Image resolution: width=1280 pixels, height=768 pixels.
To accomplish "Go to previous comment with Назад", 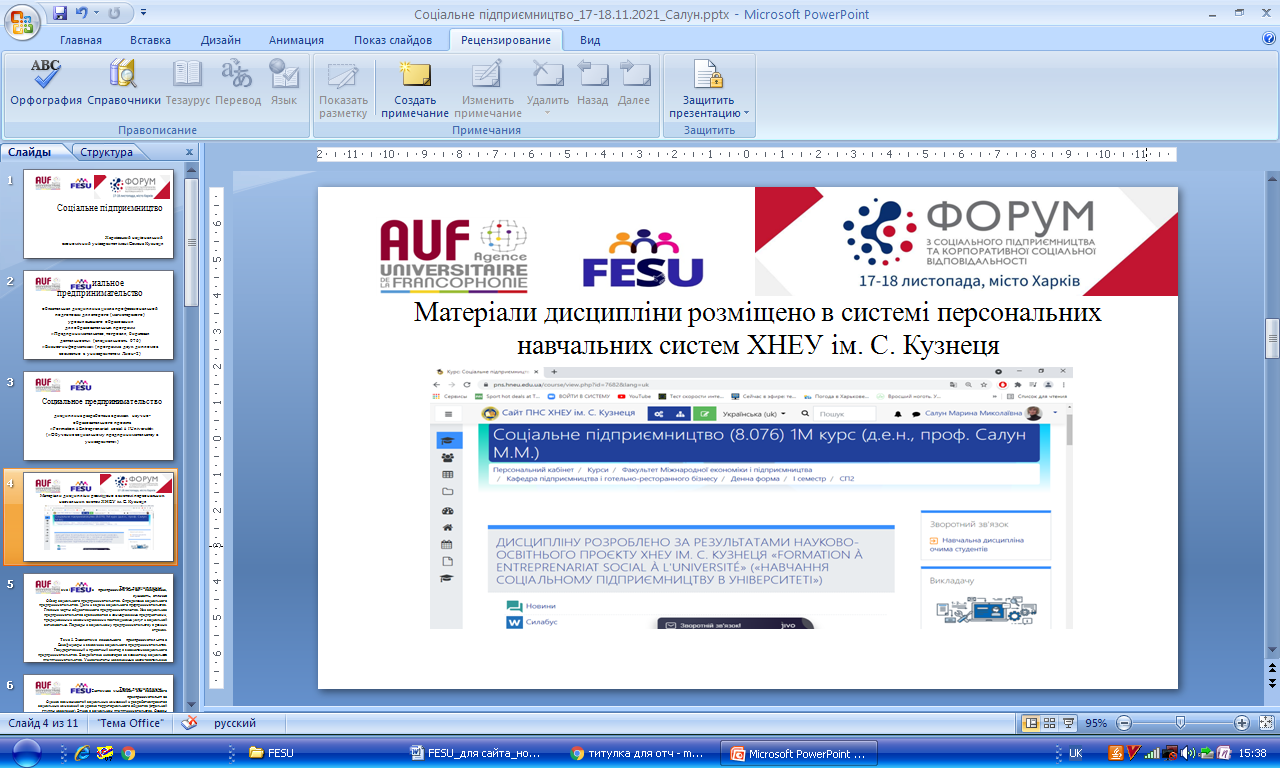I will (592, 83).
